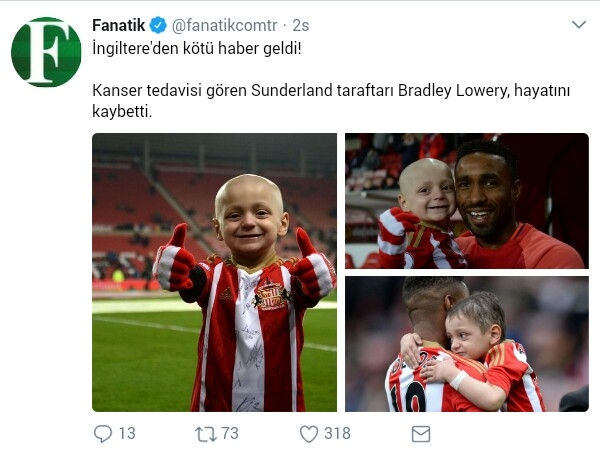This screenshot has width=600, height=454.
Task: Open the Fanatik account name link
Action: click(x=119, y=25)
